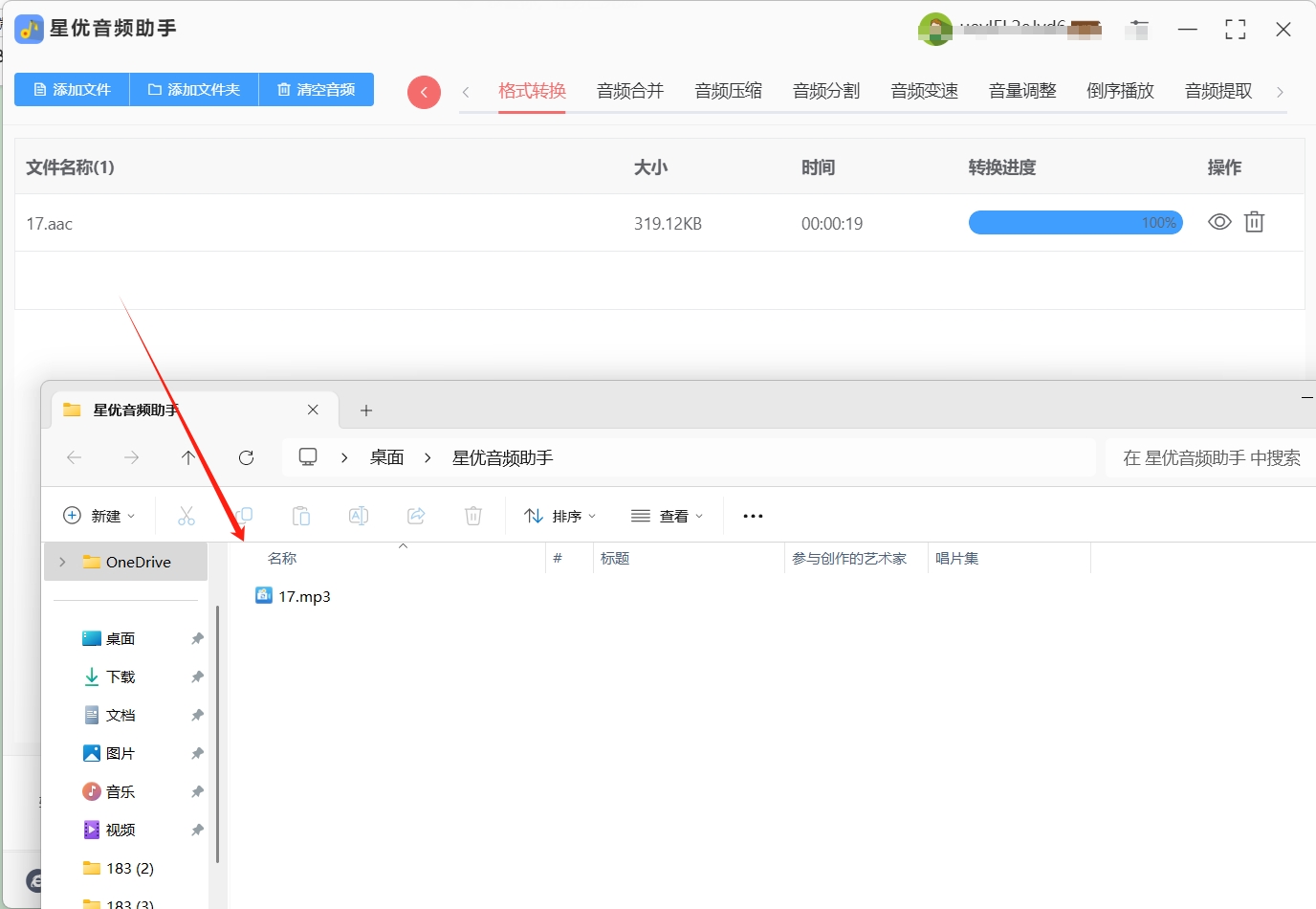Screen dimensions: 1316x909
Task: Open the three-dot more options menu
Action: tap(754, 516)
